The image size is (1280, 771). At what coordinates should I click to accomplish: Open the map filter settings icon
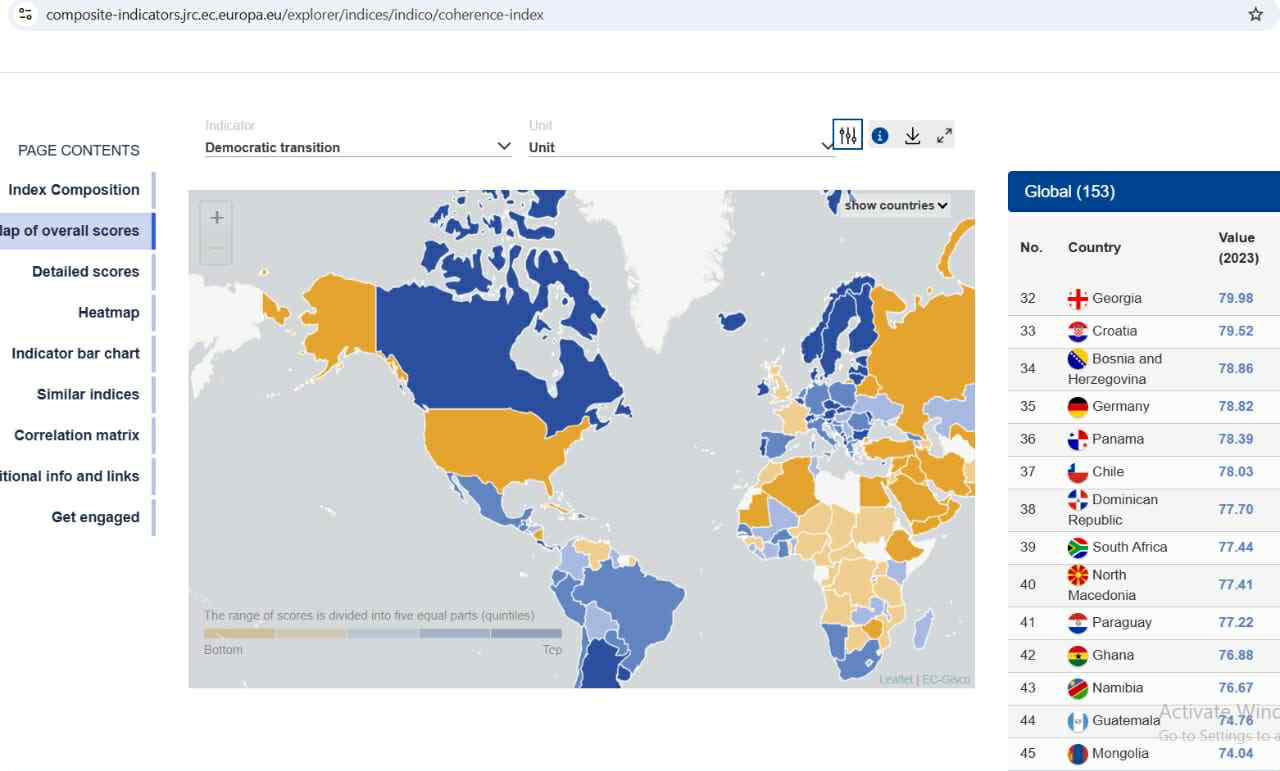848,135
